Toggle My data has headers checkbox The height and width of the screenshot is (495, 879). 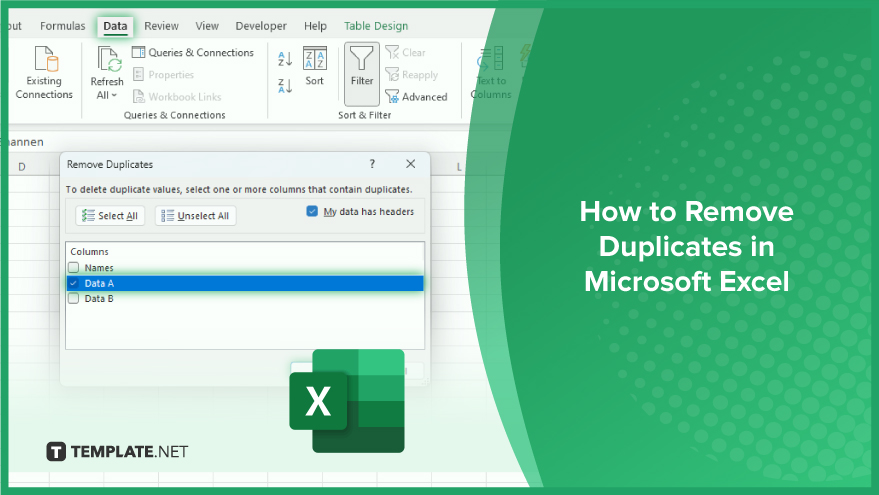(x=312, y=211)
